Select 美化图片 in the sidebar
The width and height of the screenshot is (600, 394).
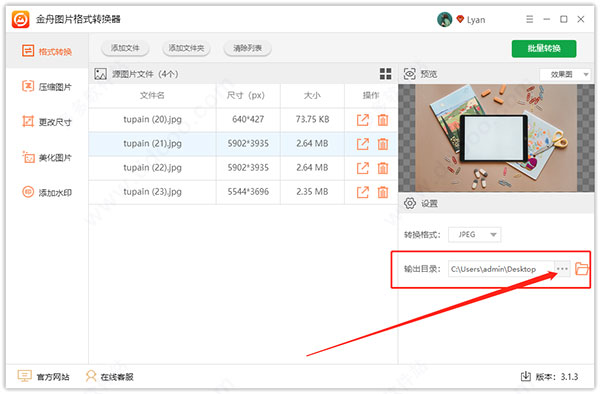[47, 157]
